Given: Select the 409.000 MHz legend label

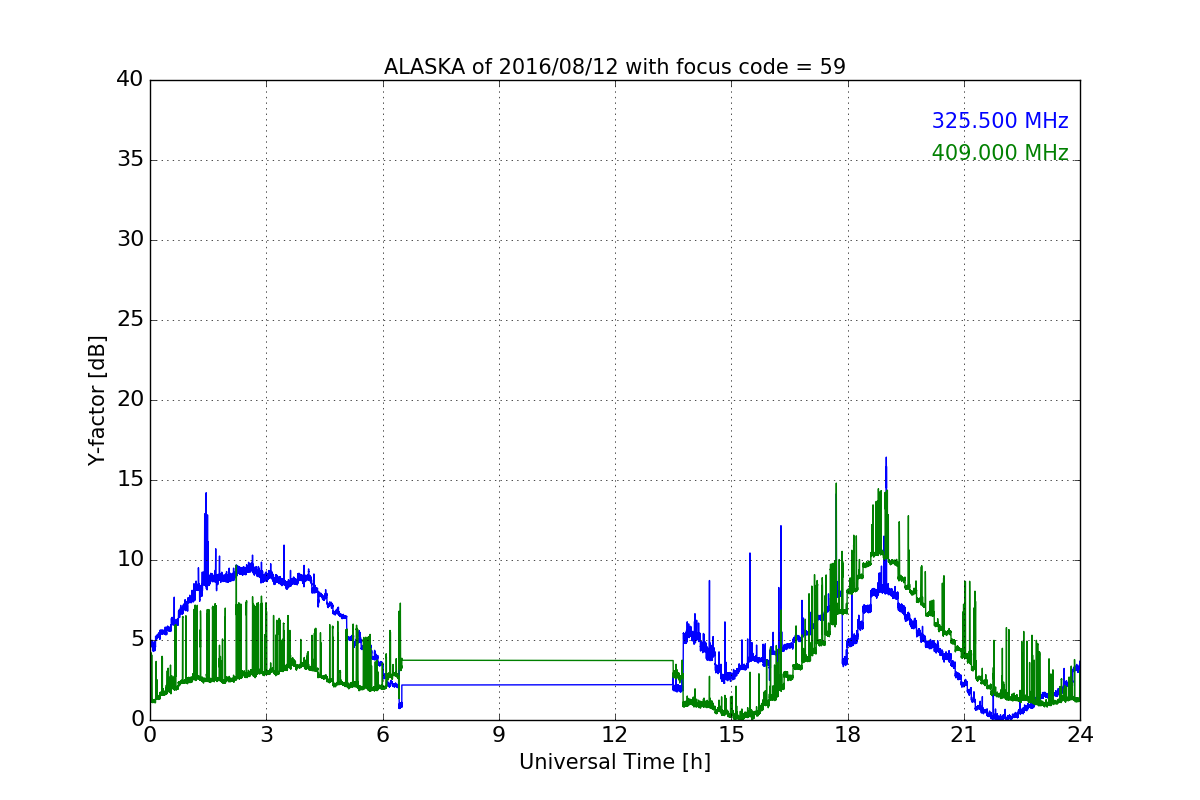Looking at the screenshot, I should 1000,153.
